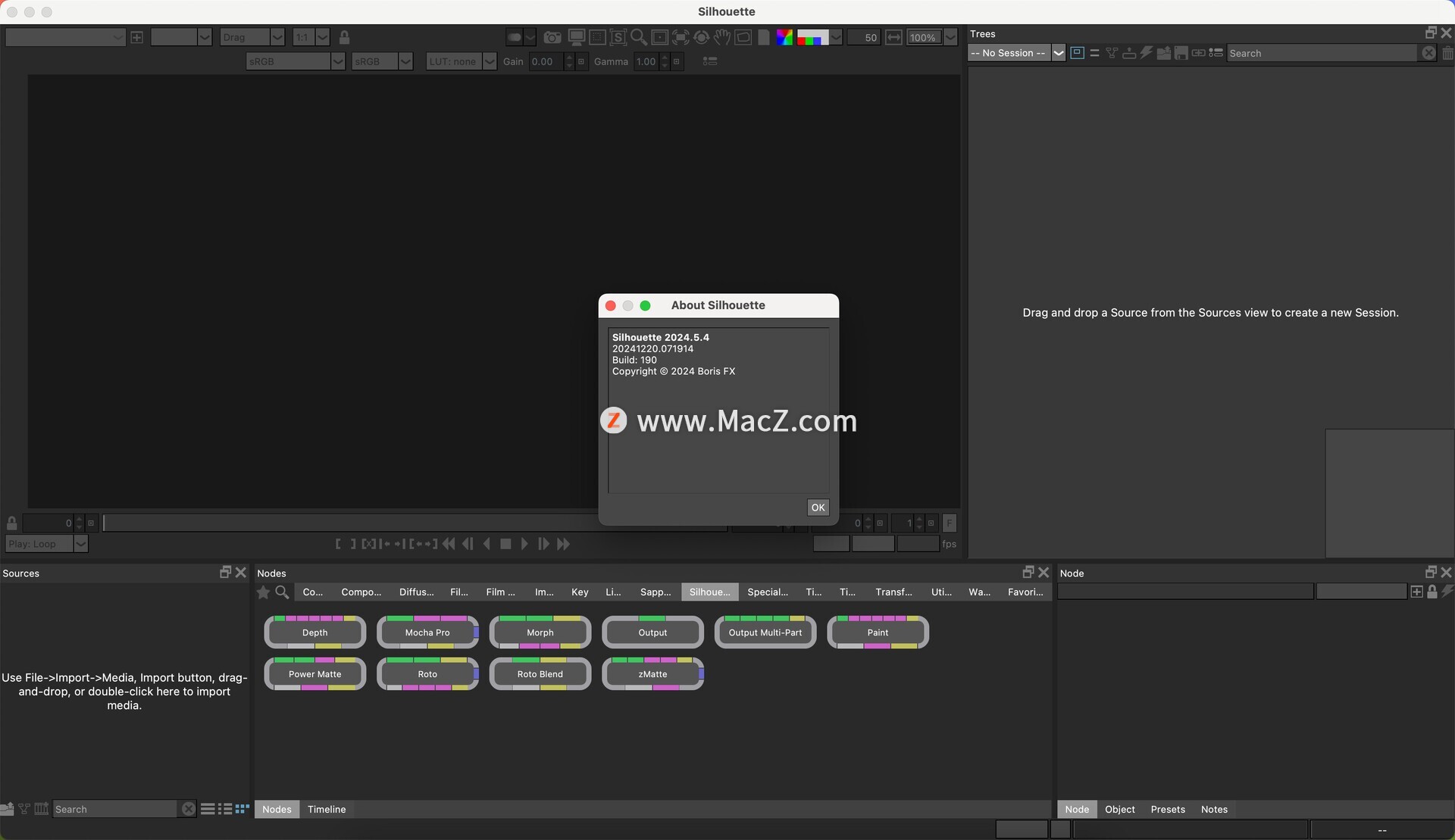Switch Sources to thumbnail grid view
1455x840 pixels.
tap(242, 809)
